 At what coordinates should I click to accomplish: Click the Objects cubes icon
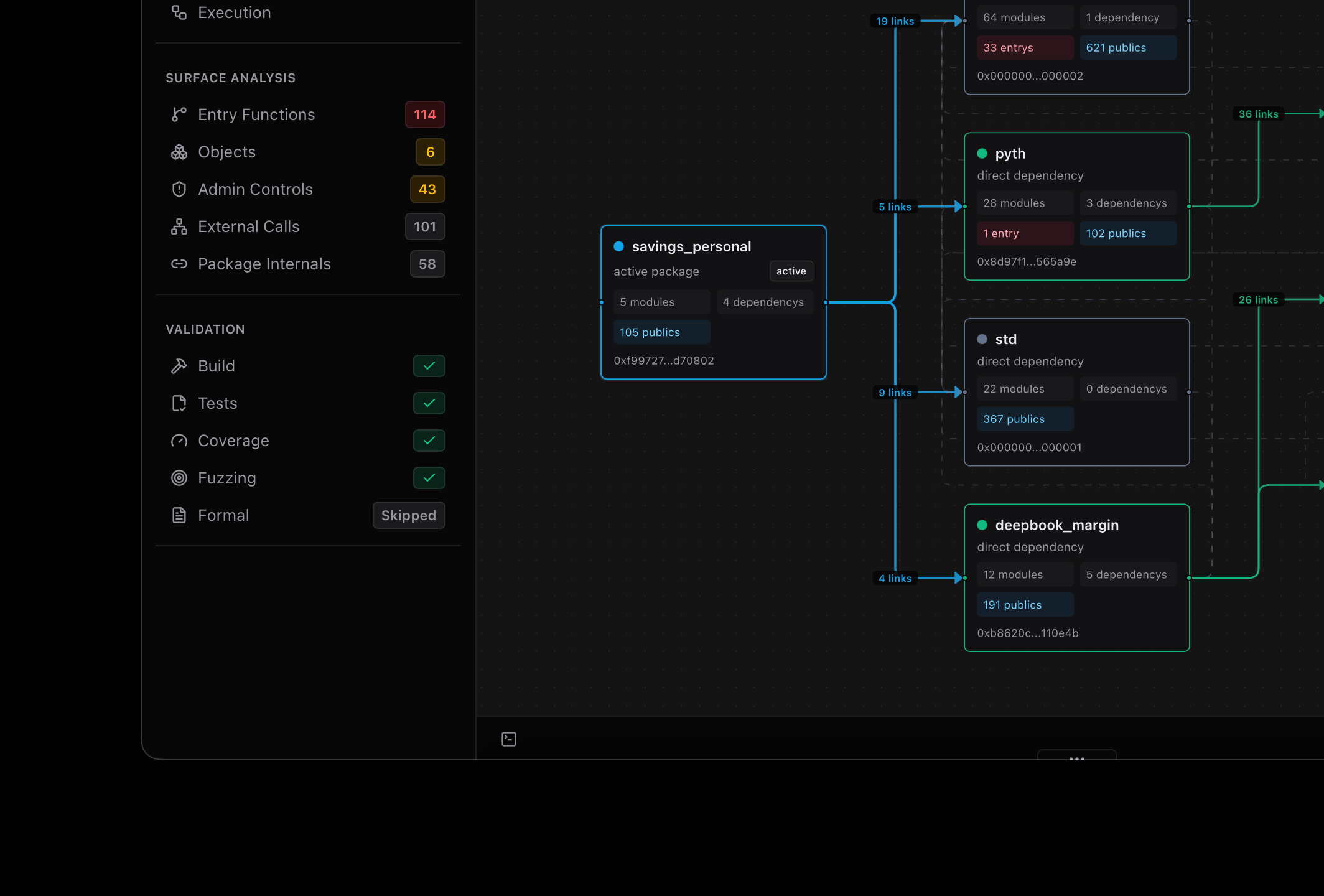(179, 152)
